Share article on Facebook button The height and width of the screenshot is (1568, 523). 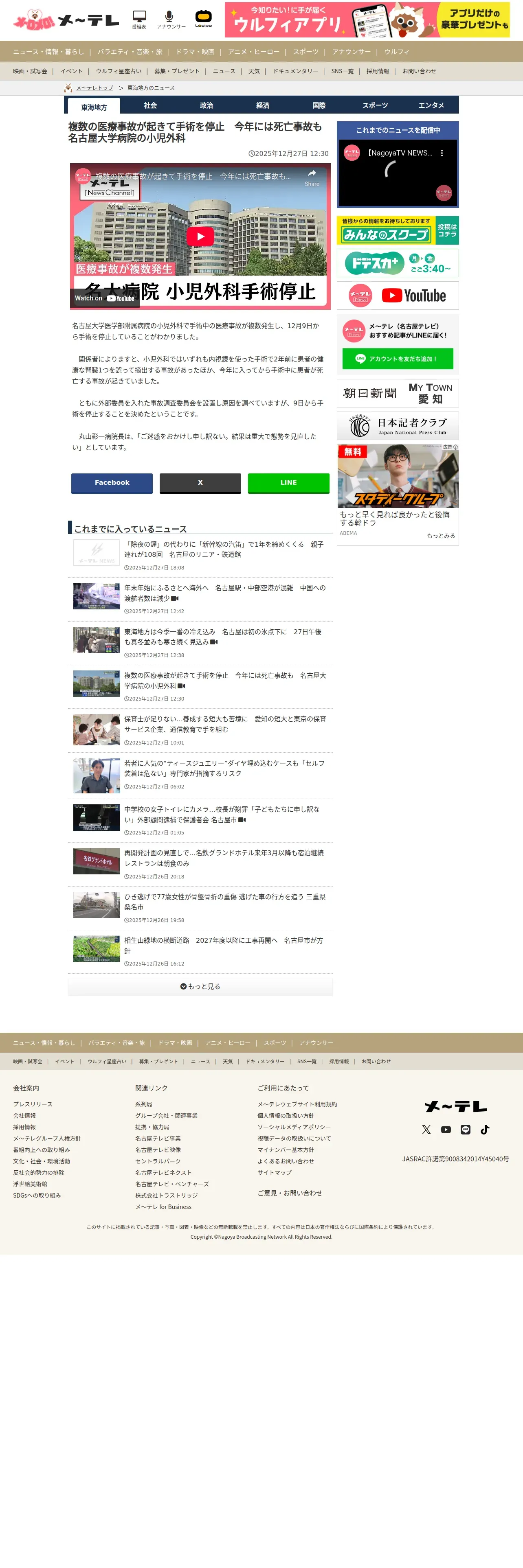point(112,483)
